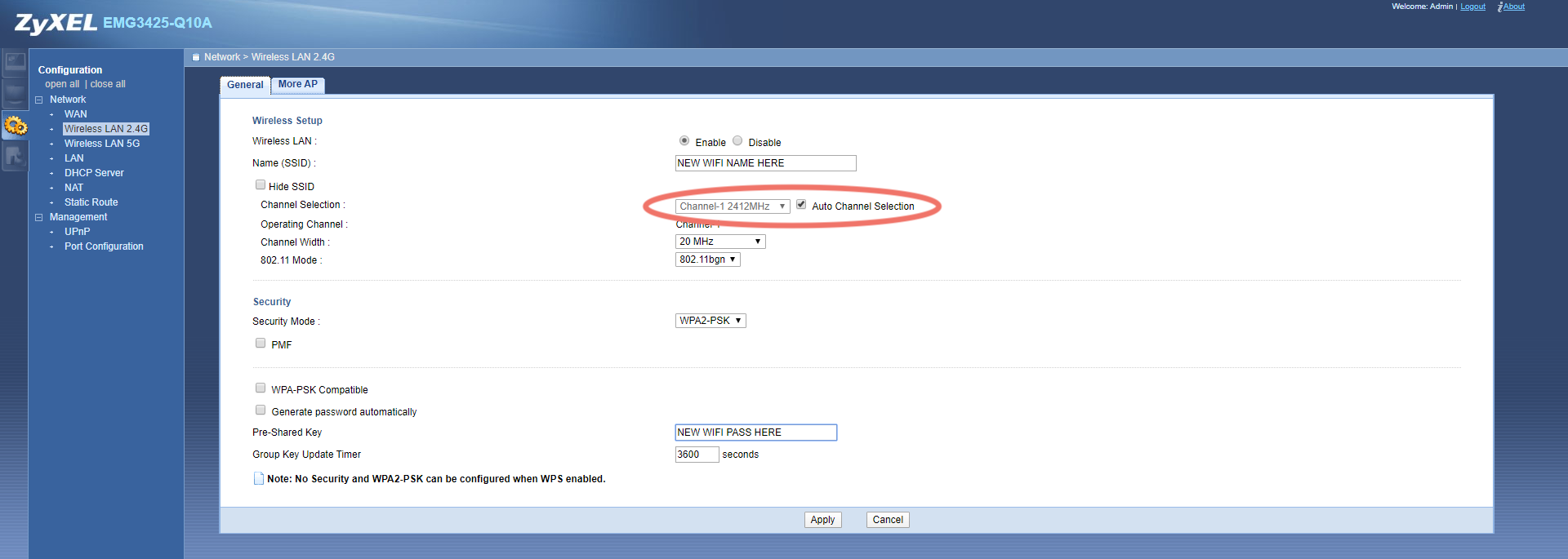This screenshot has height=559, width=1568.
Task: Click into the Pre-Shared Key field
Action: point(755,433)
